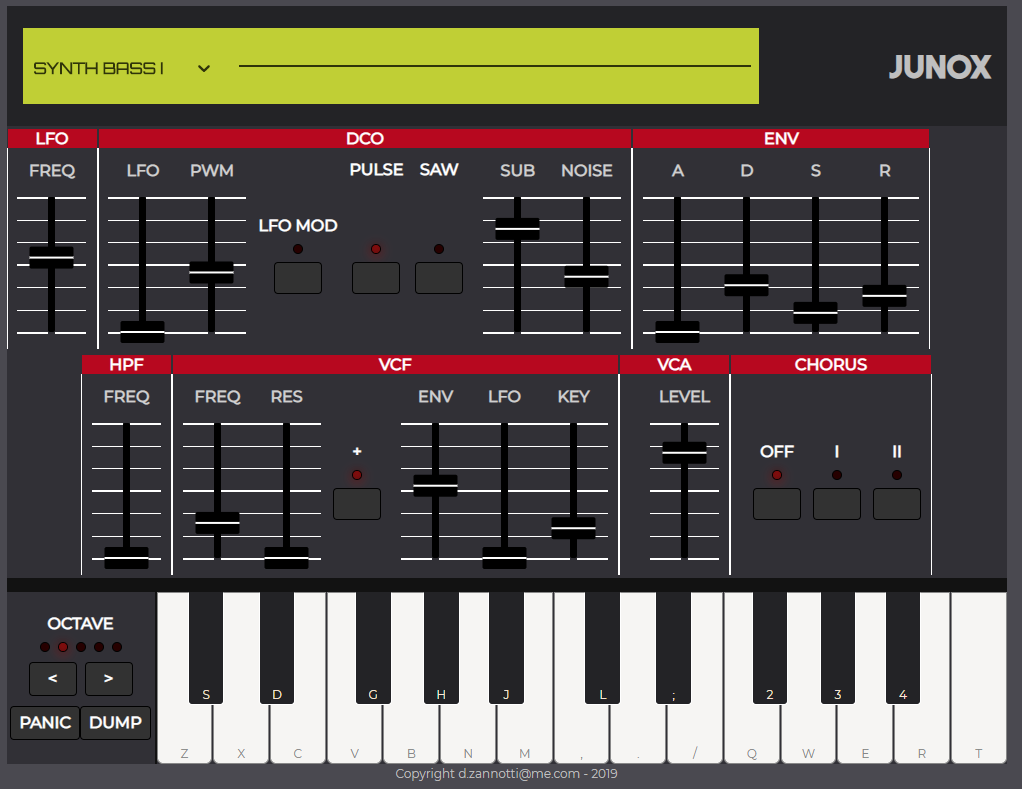The image size is (1022, 789).
Task: Toggle the VCF envelope polarity + button
Action: pyautogui.click(x=357, y=504)
